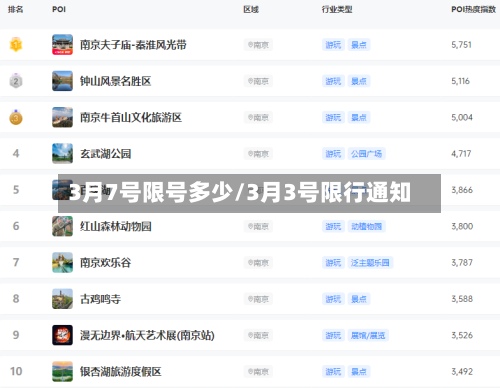The width and height of the screenshot is (500, 388).
Task: Open thumbnail of 南京牛首山文化旅游区
Action: click(x=62, y=117)
